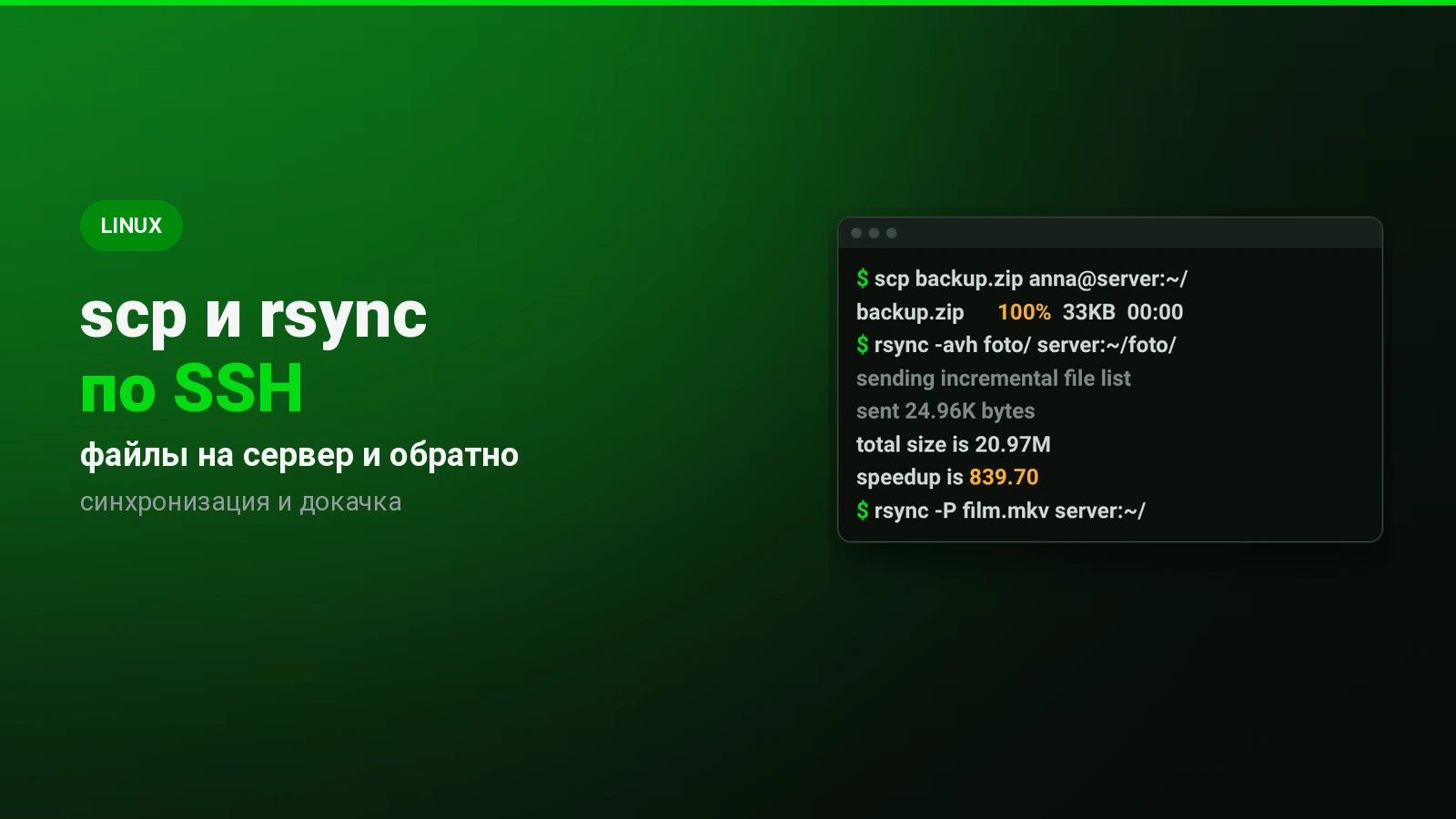The image size is (1456, 819).
Task: Click the third terminal window dot
Action: 892,233
